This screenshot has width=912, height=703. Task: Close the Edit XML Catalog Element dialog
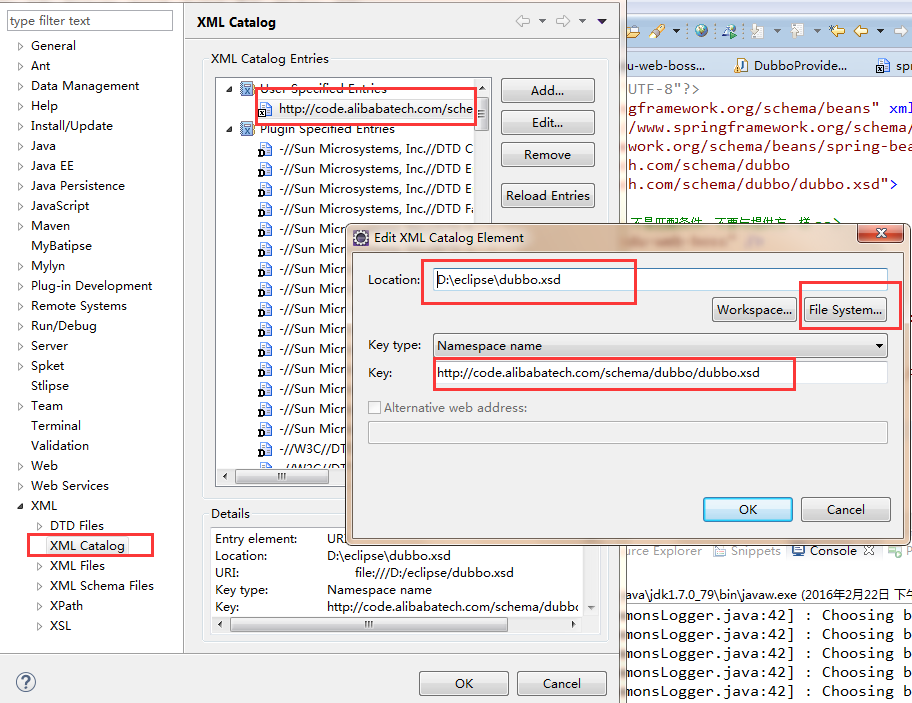[x=881, y=233]
